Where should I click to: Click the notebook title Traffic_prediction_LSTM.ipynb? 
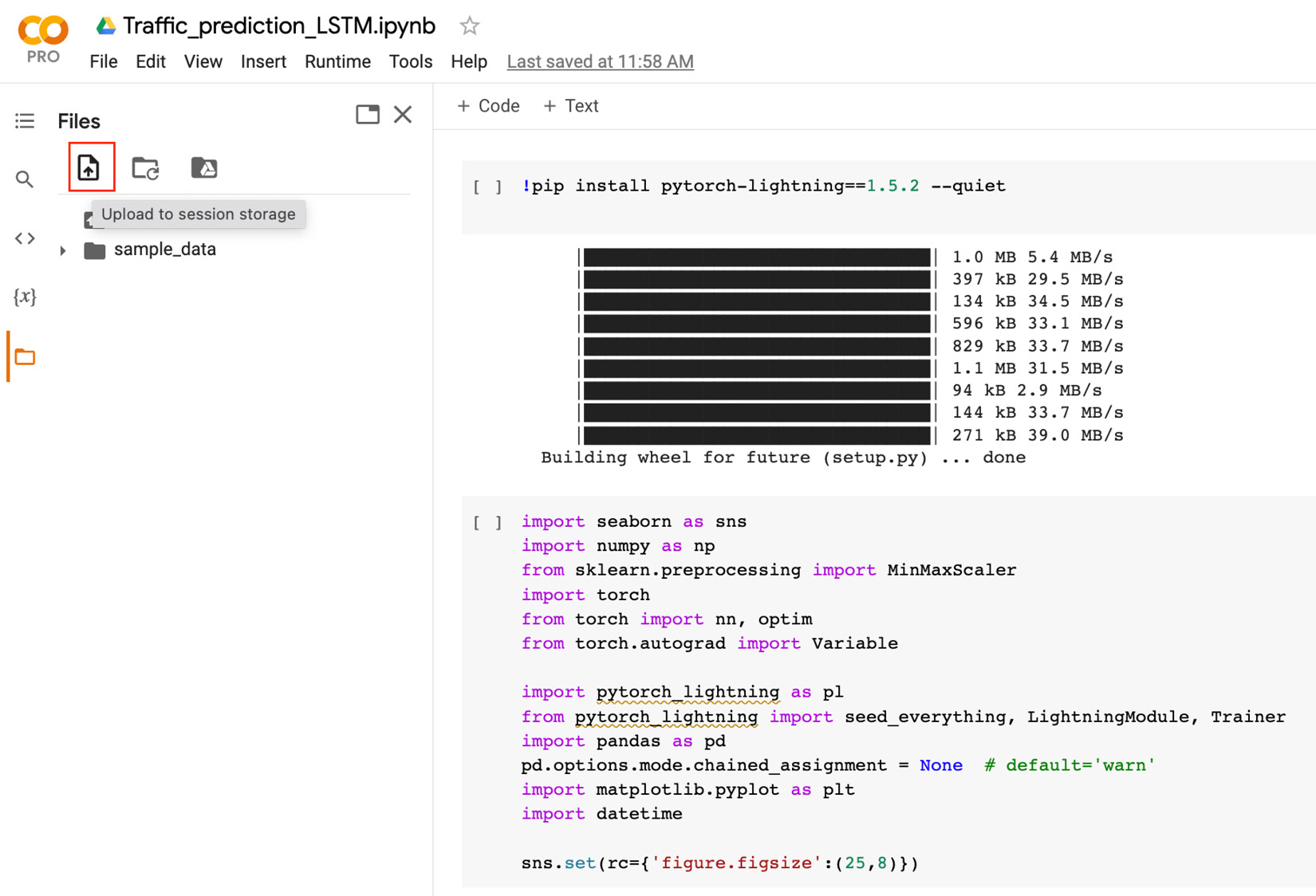pyautogui.click(x=279, y=26)
